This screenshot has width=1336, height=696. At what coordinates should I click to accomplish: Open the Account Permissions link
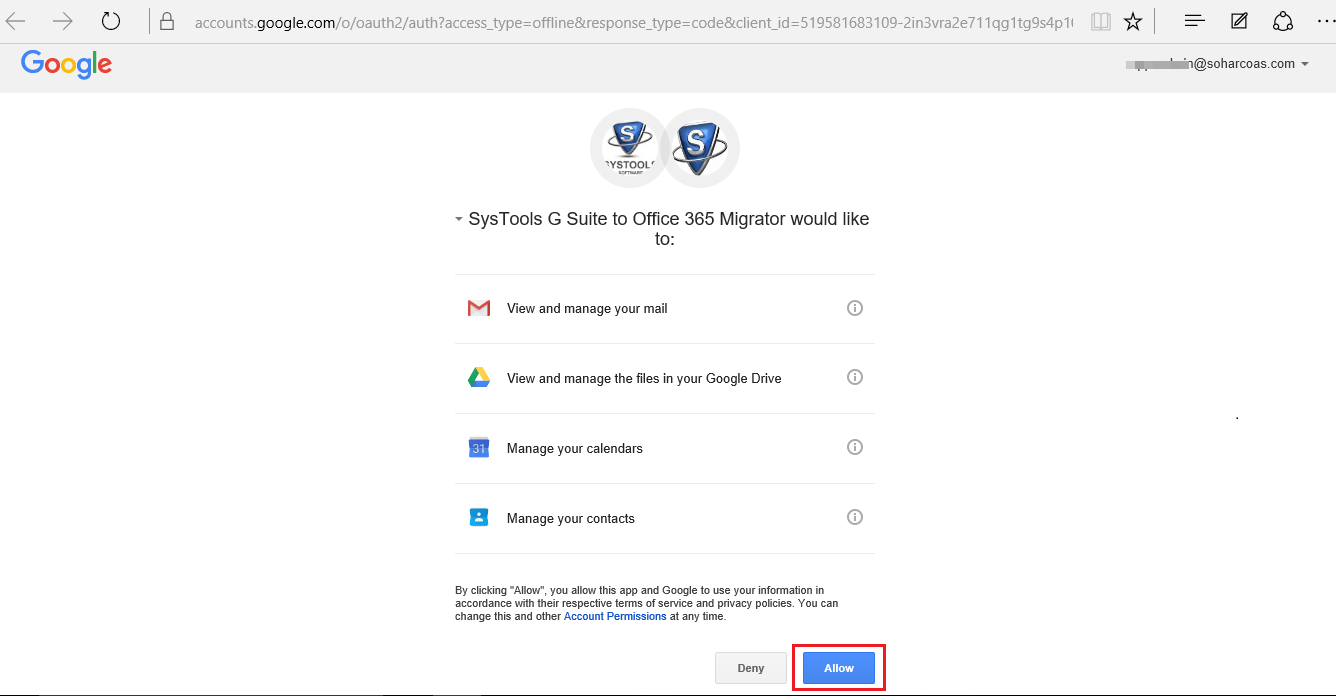(x=615, y=616)
